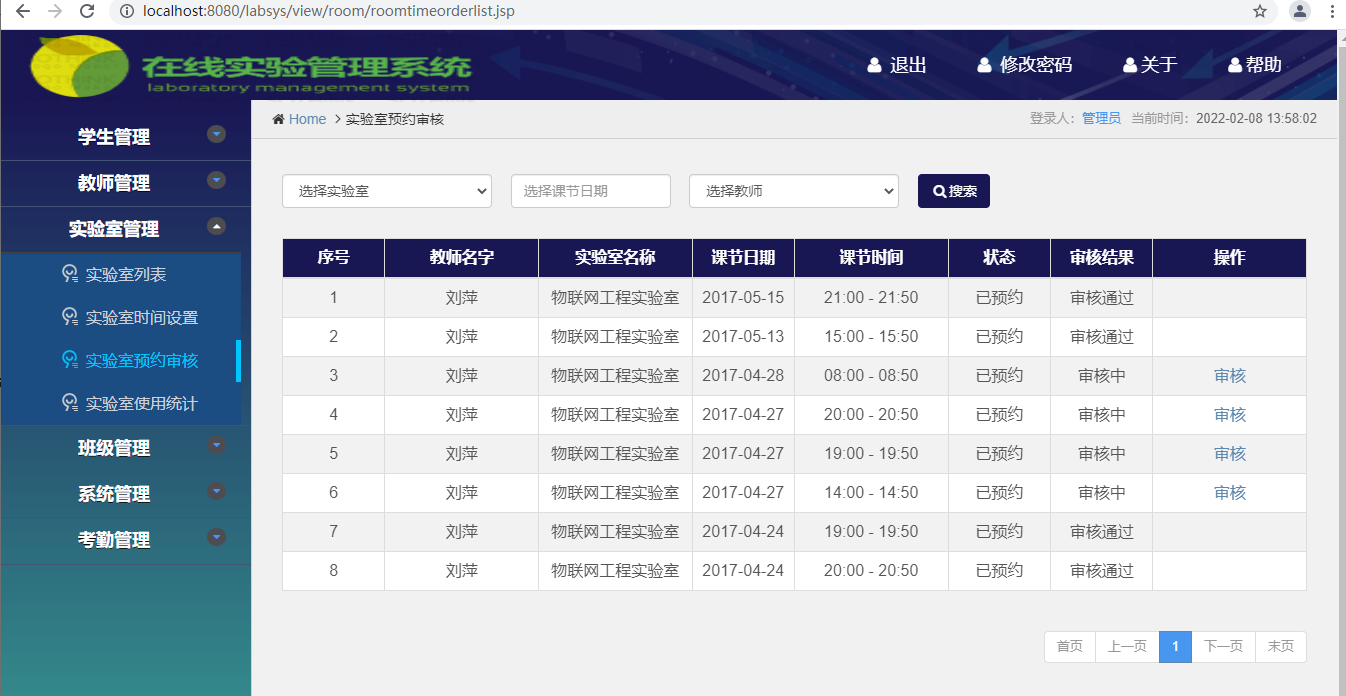The image size is (1346, 696).
Task: Click the user icon beside 退出
Action: pos(875,65)
